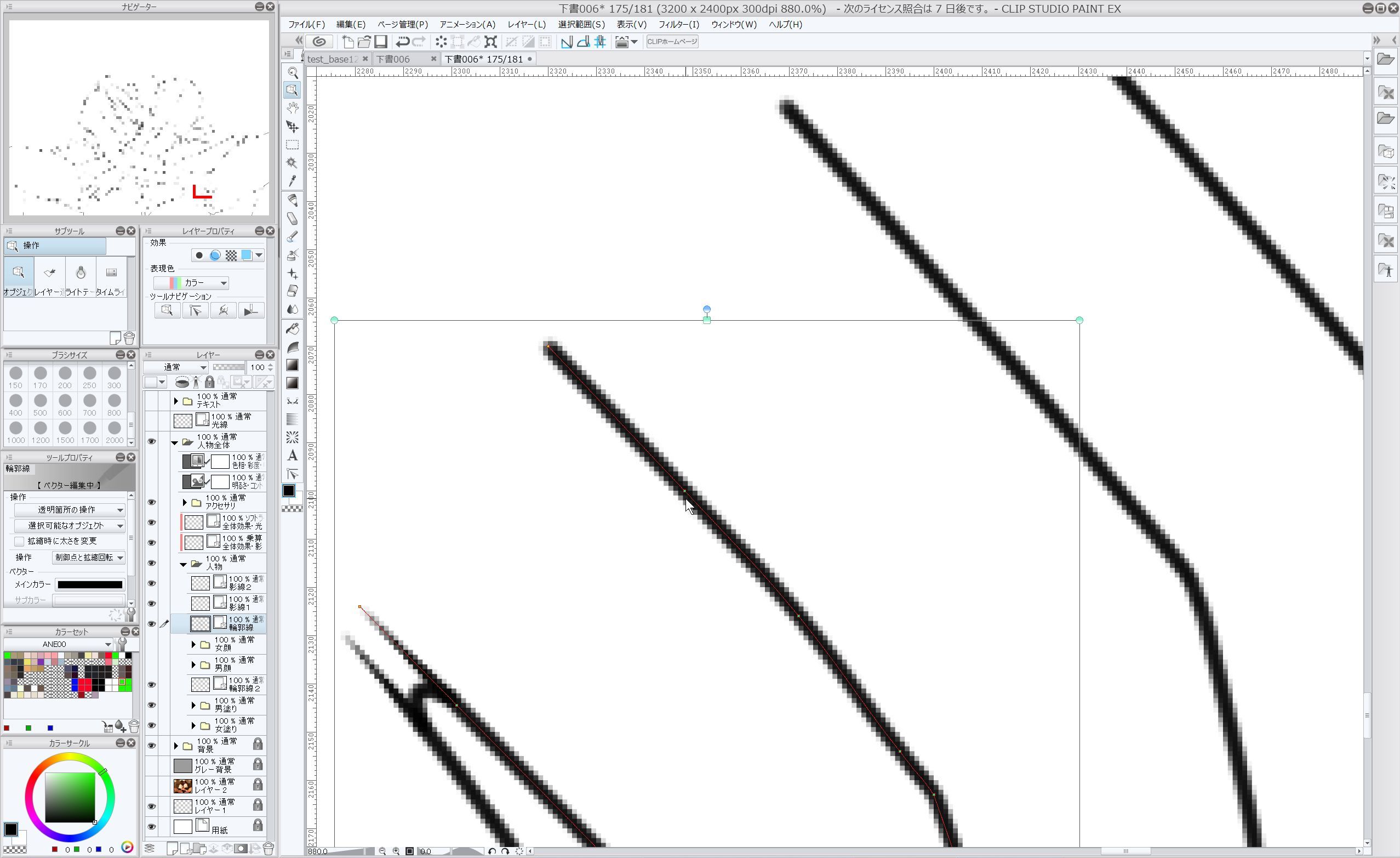
Task: Select the Eyedropper tool
Action: (293, 181)
